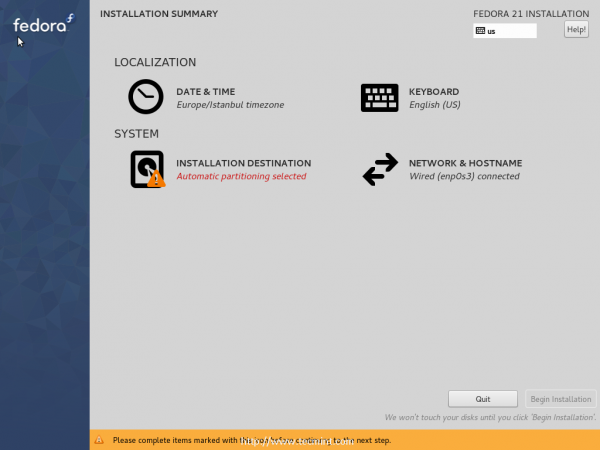Click the orange warning triangle on disk icon
This screenshot has width=600, height=450.
click(x=156, y=178)
